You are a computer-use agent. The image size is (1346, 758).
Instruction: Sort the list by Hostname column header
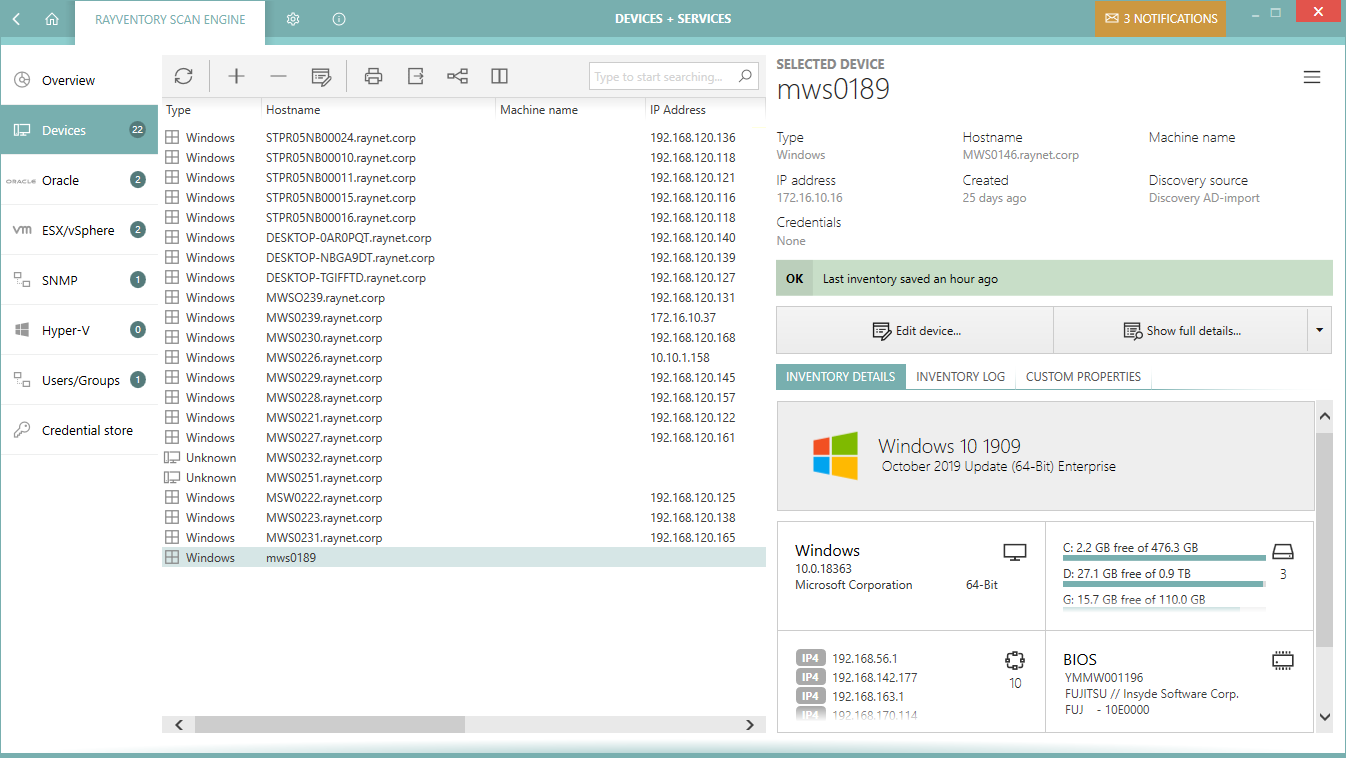(x=293, y=110)
